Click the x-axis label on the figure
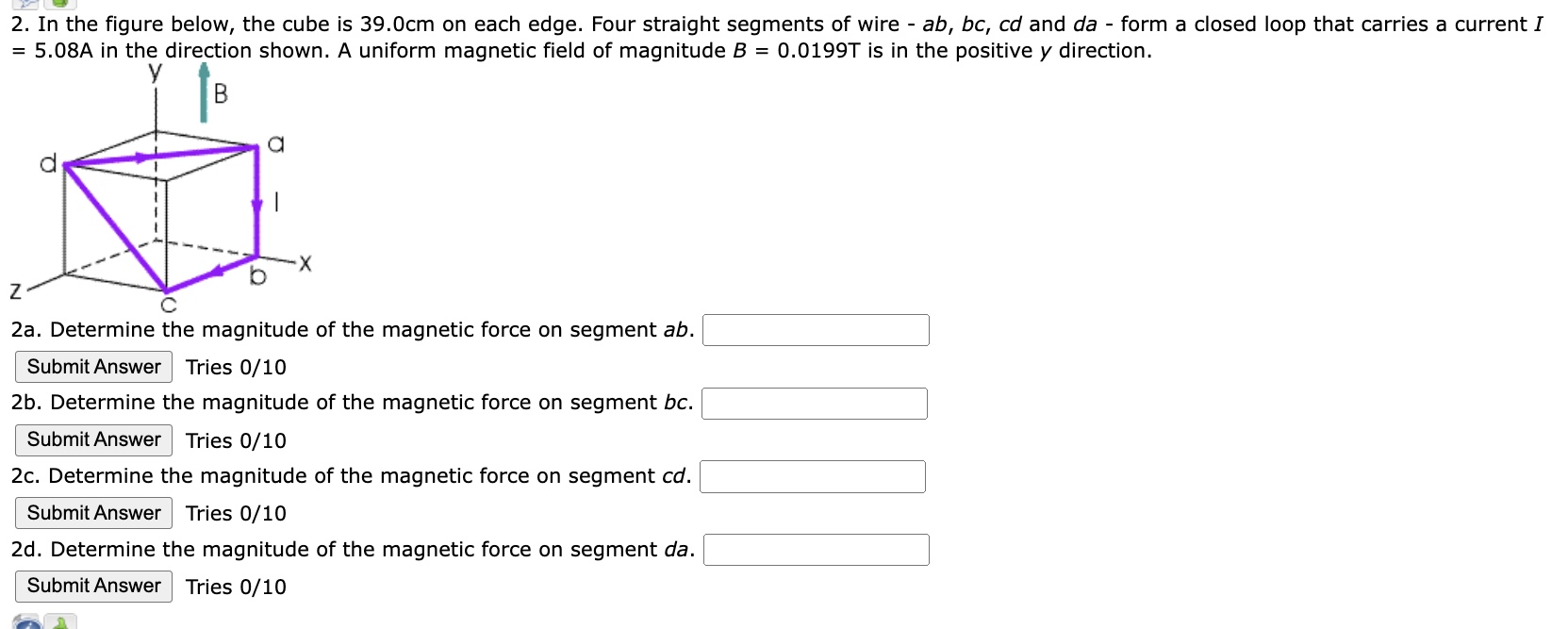Screen dimensions: 1568x629 [x=304, y=263]
